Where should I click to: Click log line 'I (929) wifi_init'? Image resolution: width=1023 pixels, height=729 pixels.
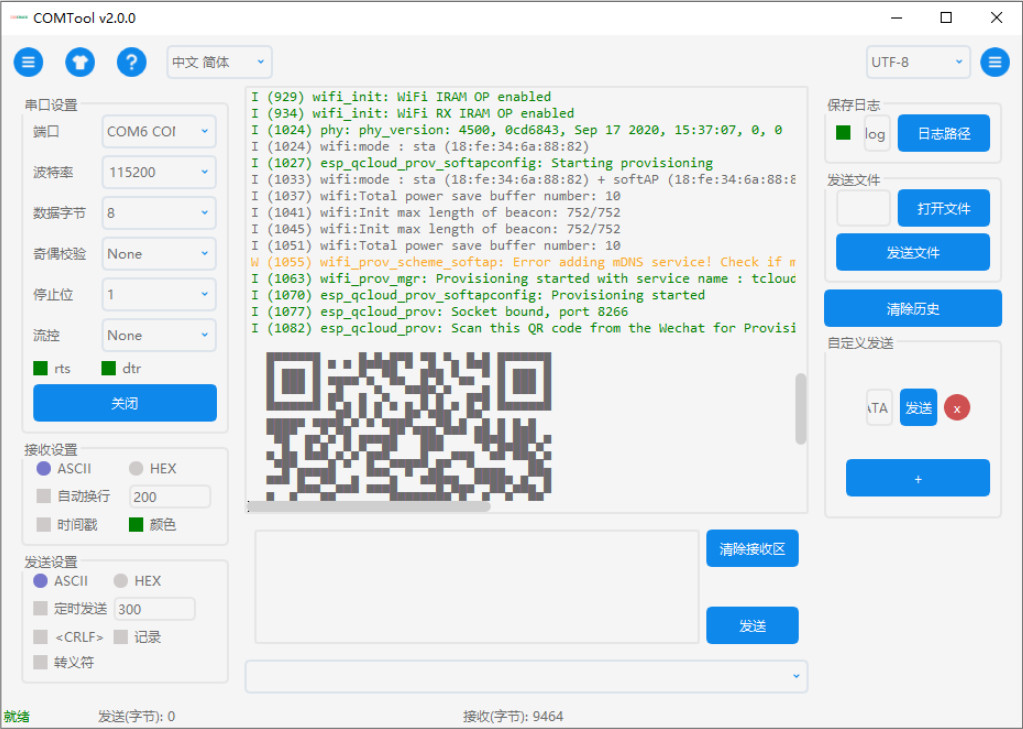pyautogui.click(x=401, y=97)
